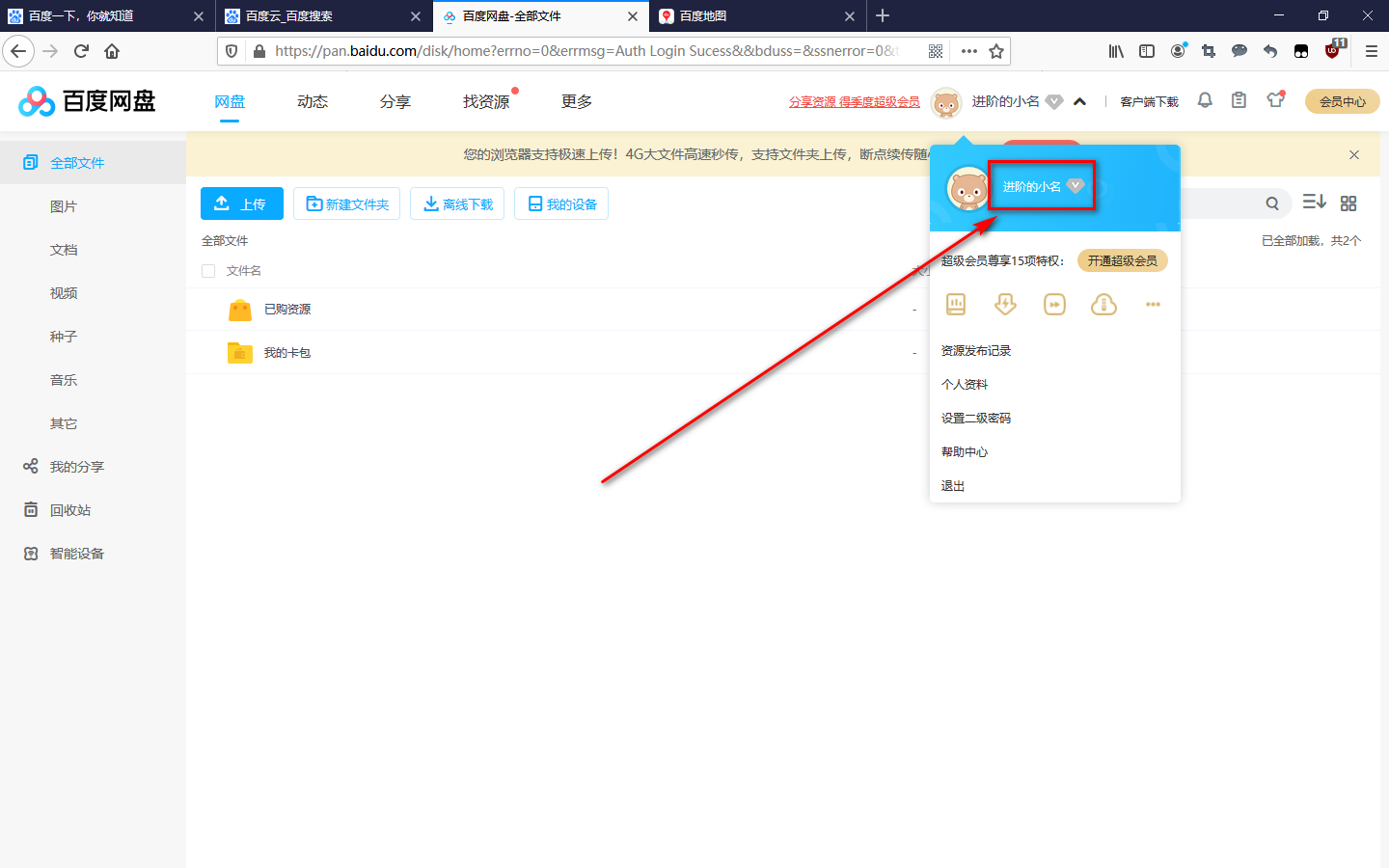Select 资源发布记录 in user menu
Screen dimensions: 1389x868
pyautogui.click(x=976, y=351)
